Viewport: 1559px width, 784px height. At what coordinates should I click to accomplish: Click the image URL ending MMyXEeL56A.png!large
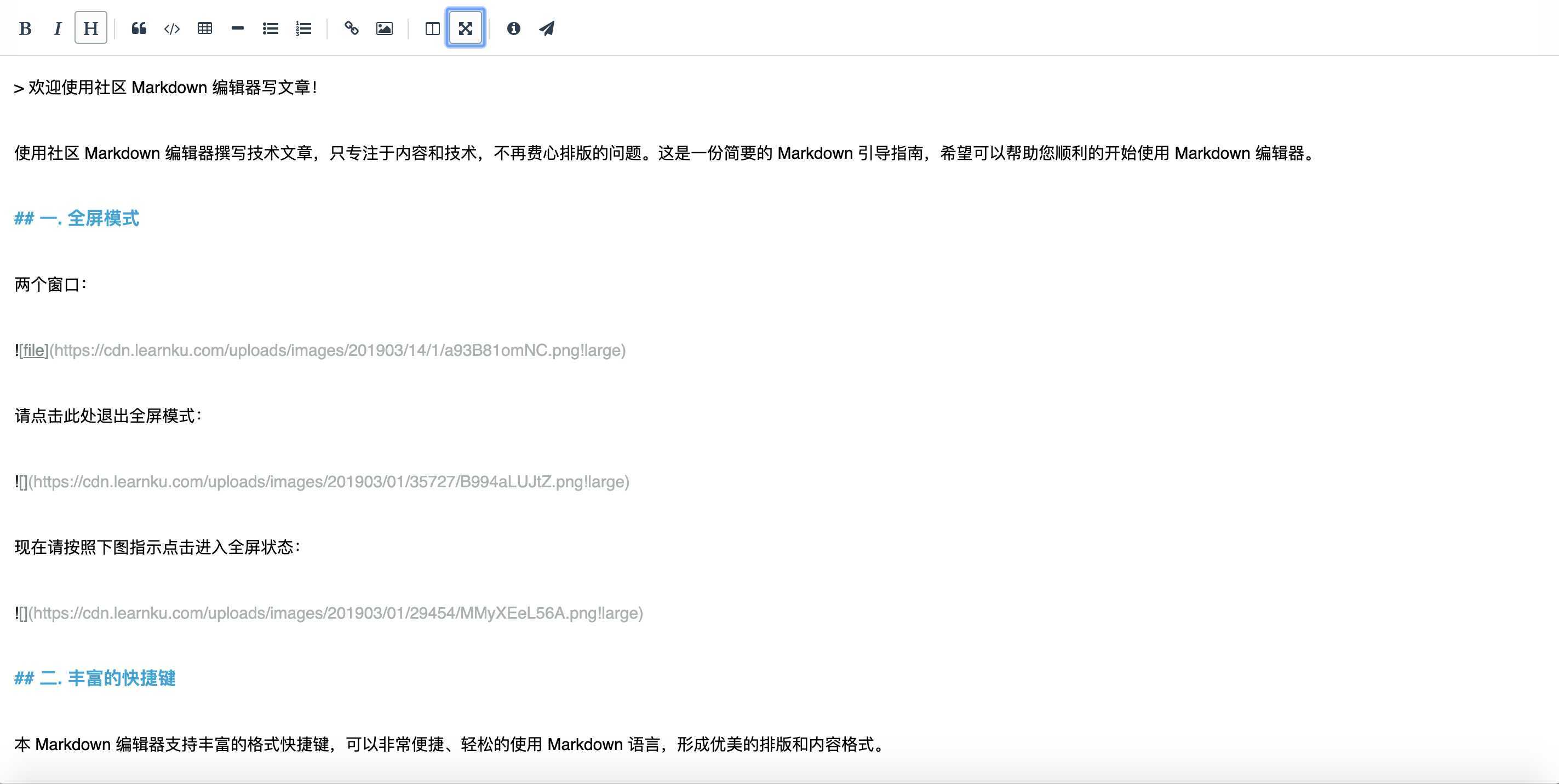pyautogui.click(x=336, y=613)
